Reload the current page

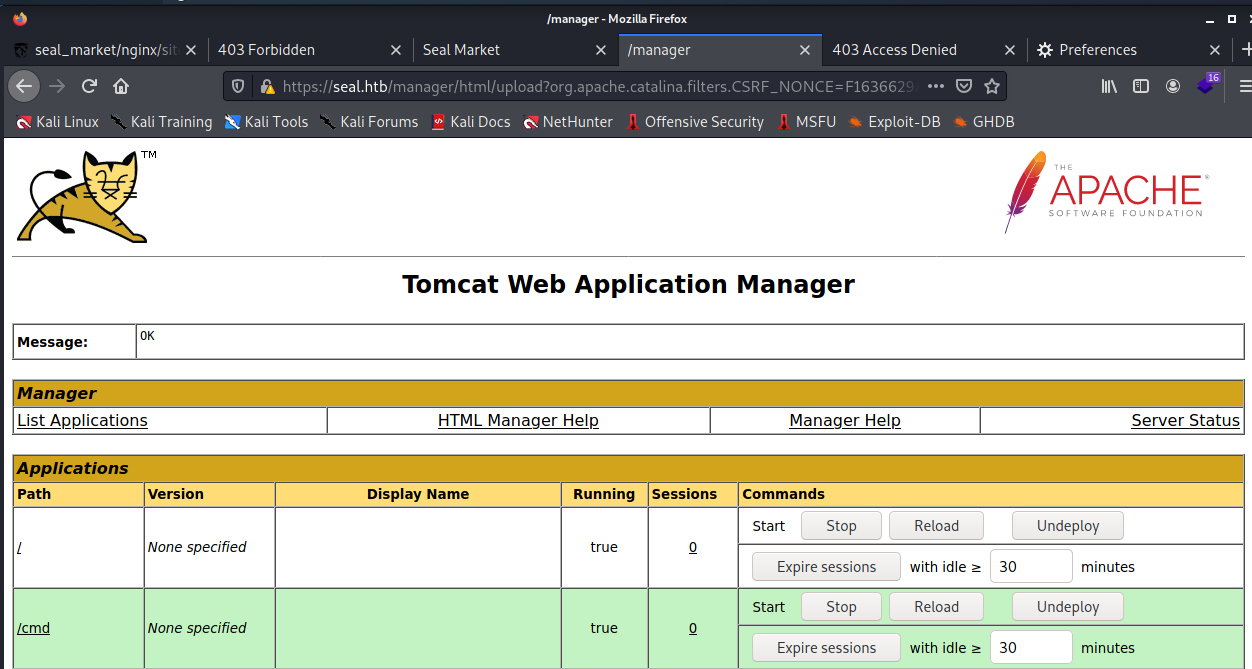tap(89, 86)
